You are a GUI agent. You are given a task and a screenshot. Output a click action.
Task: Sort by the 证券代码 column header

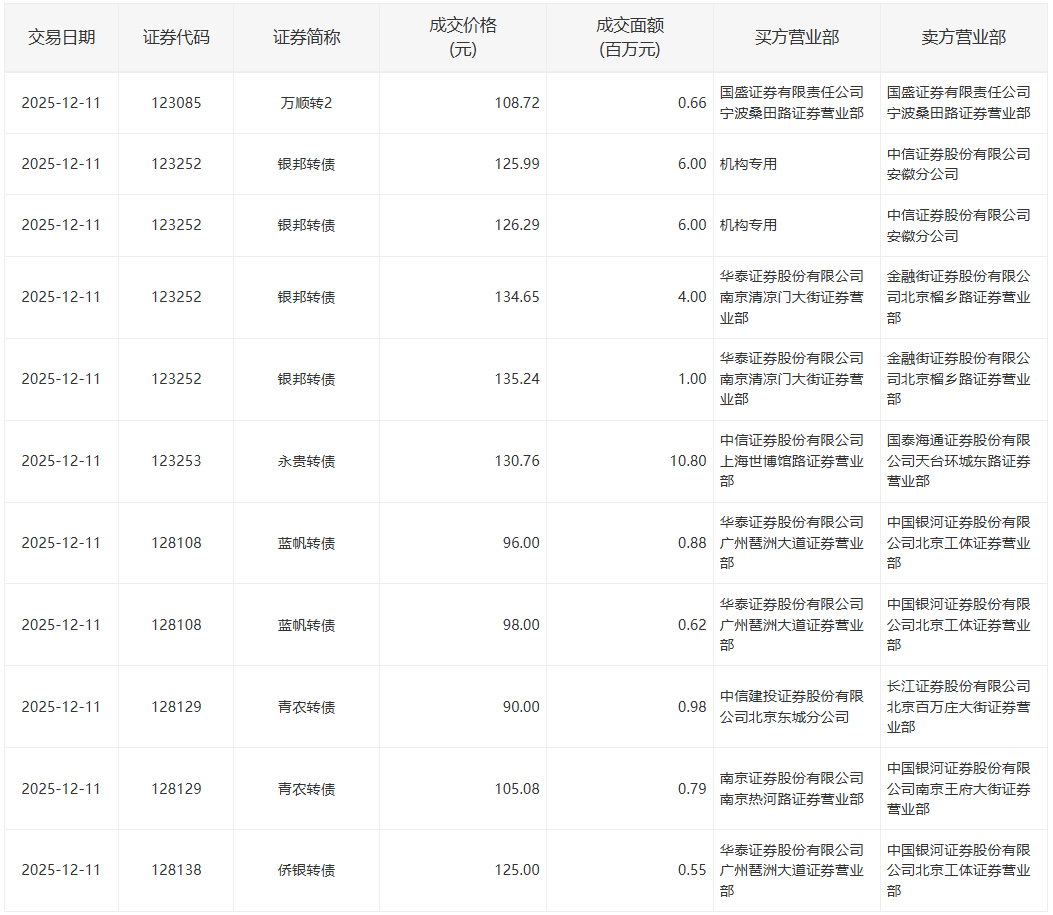176,37
